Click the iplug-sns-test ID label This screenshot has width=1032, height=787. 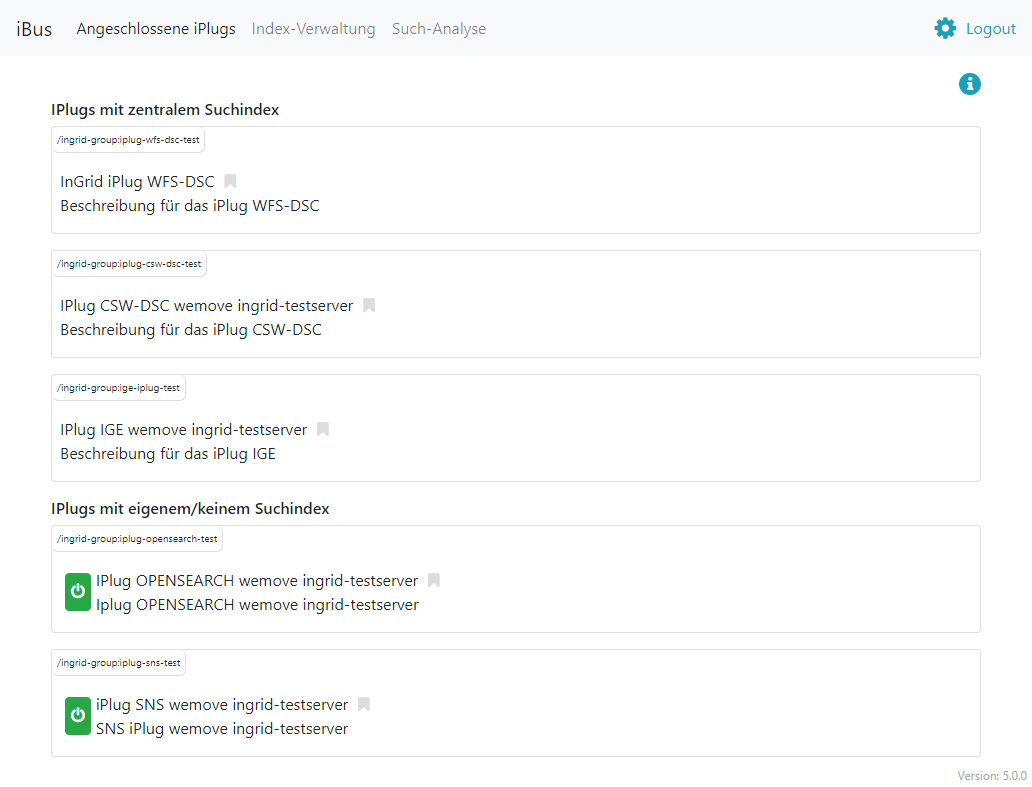coord(118,663)
